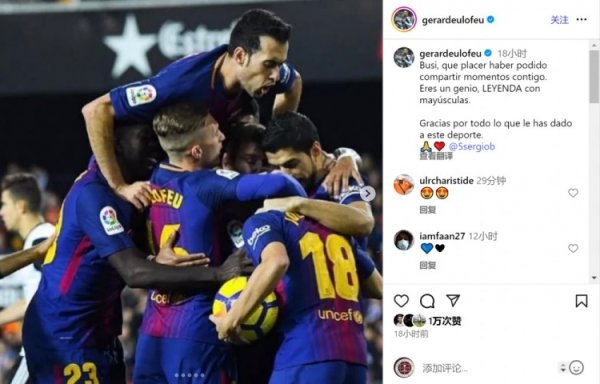Click the 添加评论 comment input field
Image resolution: width=600 pixels, height=384 pixels.
[x=489, y=368]
